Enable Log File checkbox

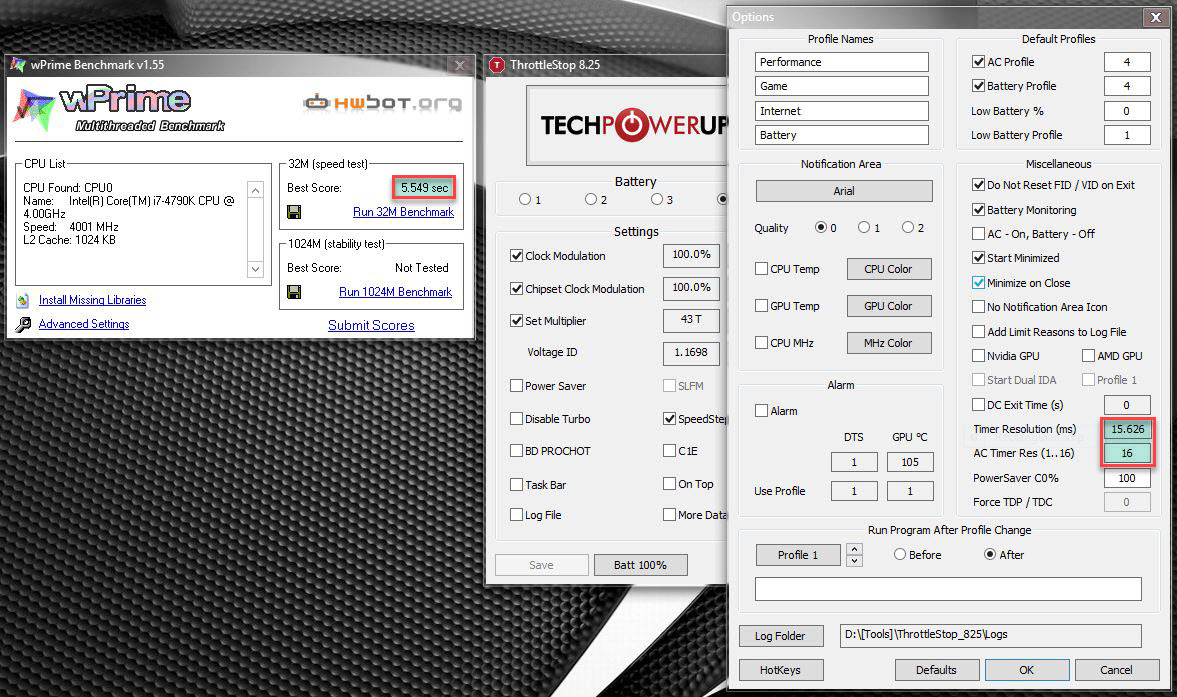coord(516,515)
